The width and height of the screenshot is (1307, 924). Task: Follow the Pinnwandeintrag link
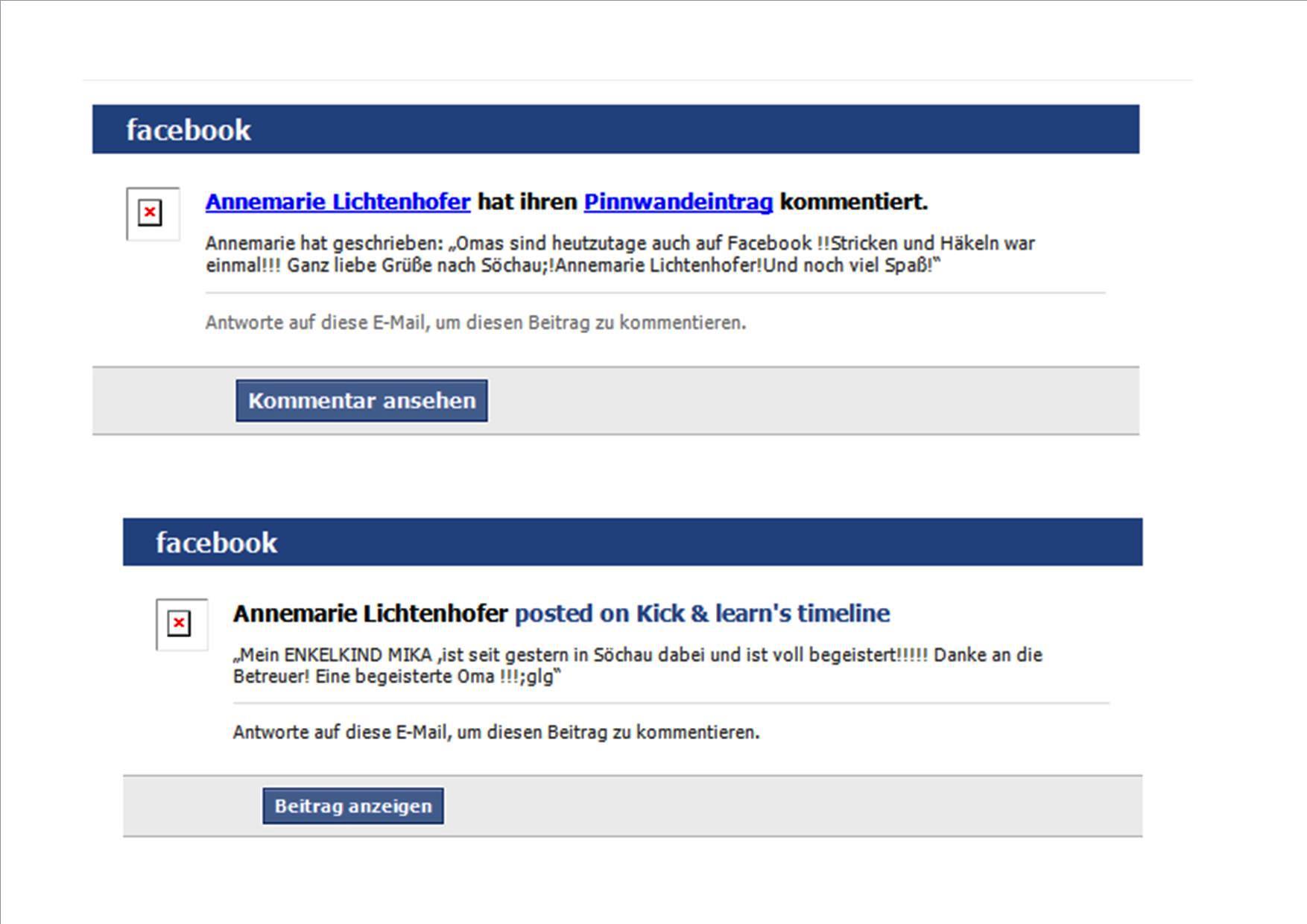point(677,202)
